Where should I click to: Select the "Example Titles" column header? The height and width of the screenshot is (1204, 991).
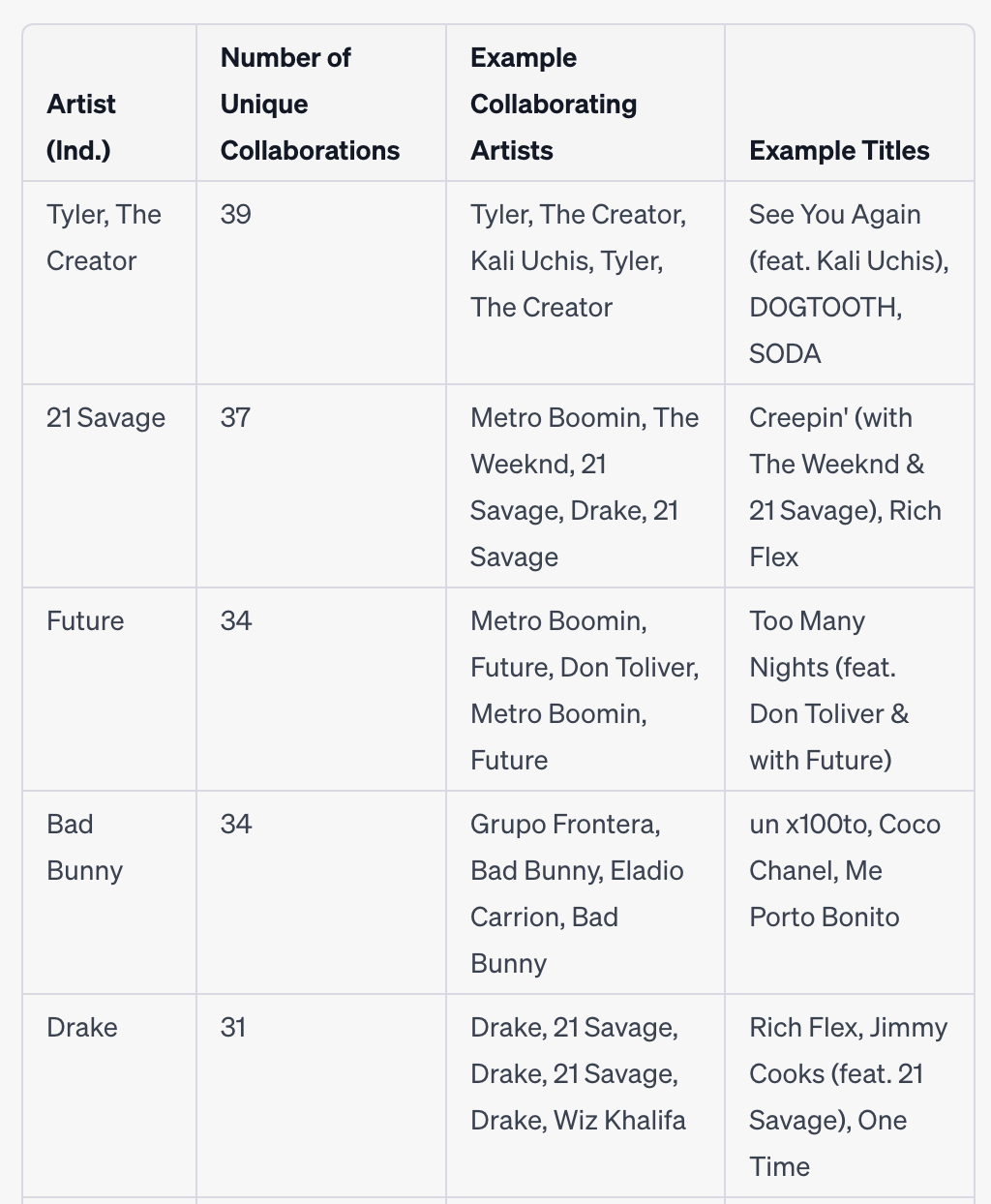tap(839, 150)
